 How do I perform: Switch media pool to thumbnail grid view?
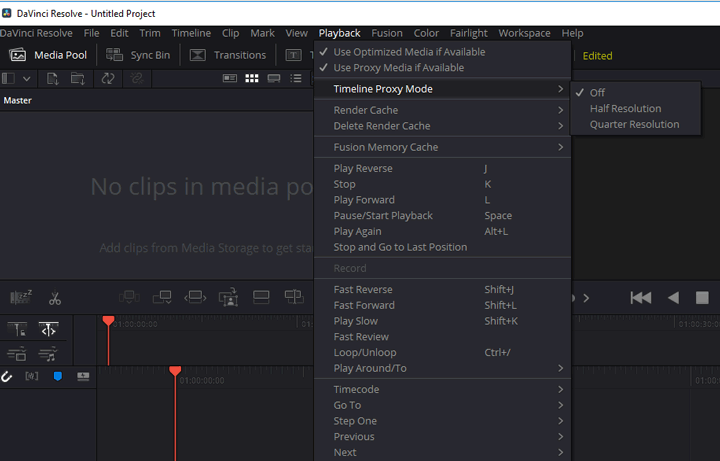pyautogui.click(x=252, y=78)
